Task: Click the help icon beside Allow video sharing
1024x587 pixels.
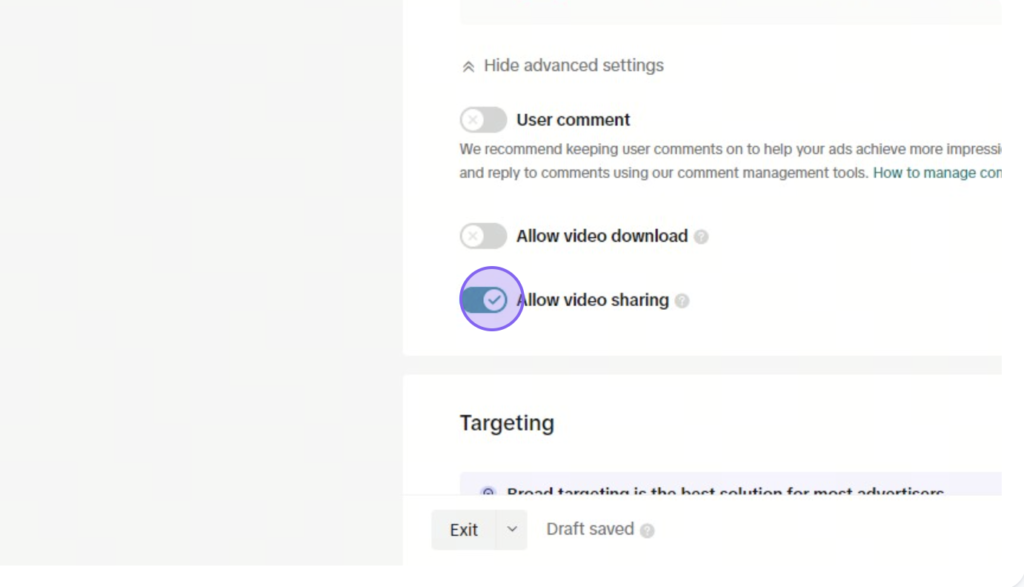Action: point(682,300)
